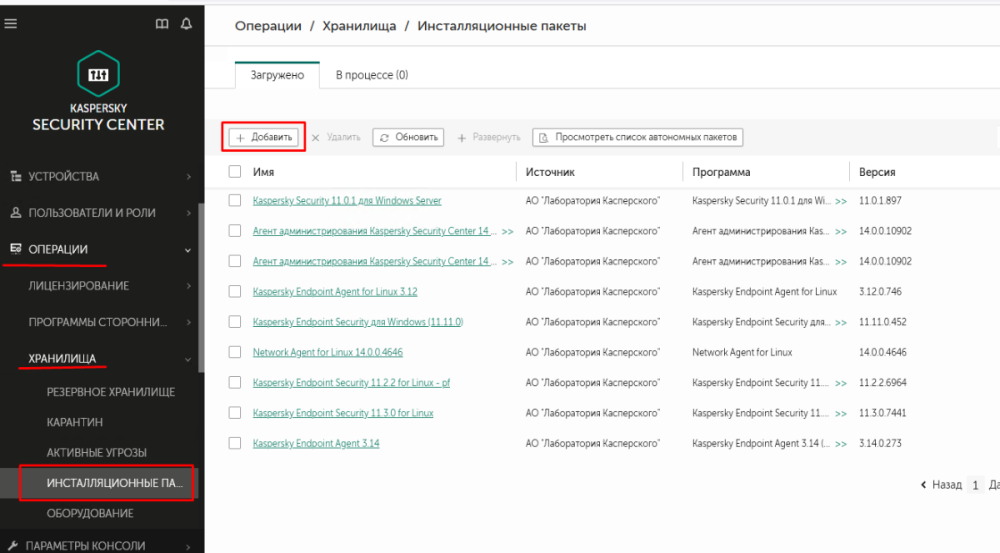Image resolution: width=1000 pixels, height=553 pixels.
Task: Expand the Устройства menu chevron
Action: [x=189, y=177]
